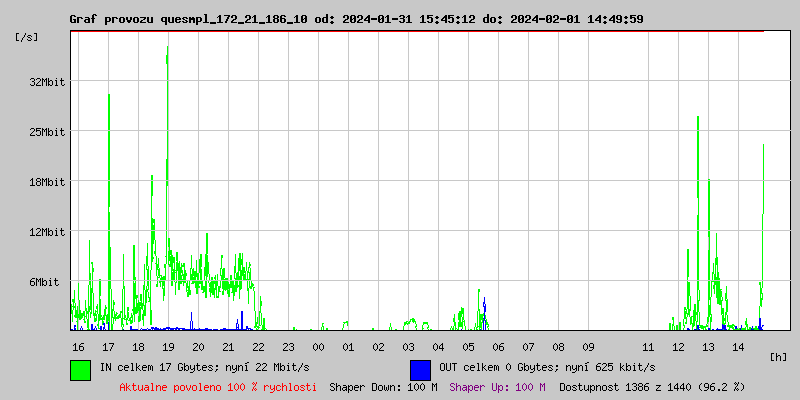Click the '13' hour axis label

[708, 347]
